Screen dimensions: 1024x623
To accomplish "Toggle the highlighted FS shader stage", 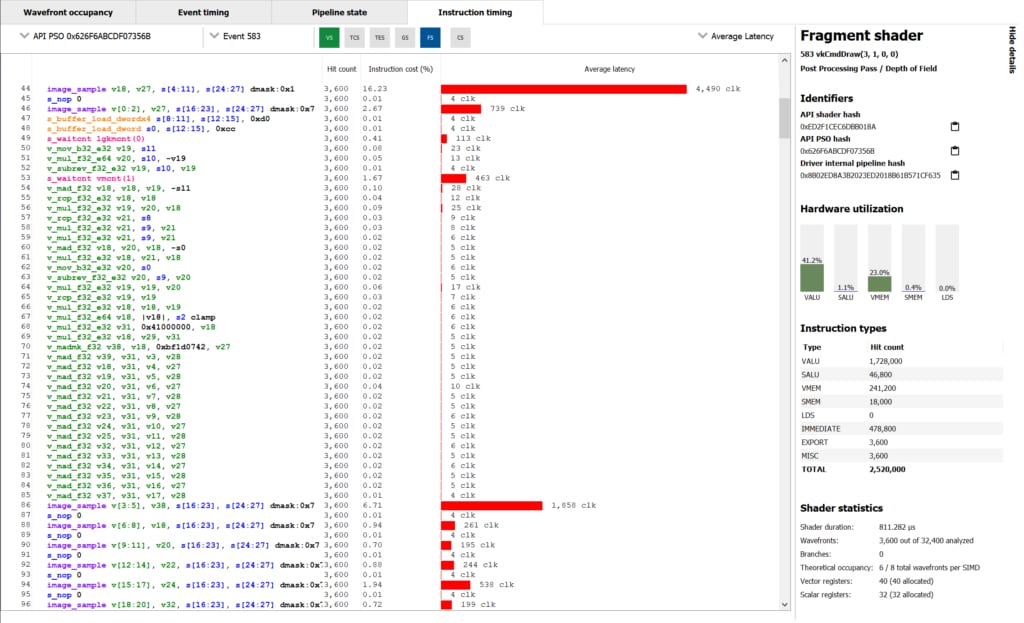I will point(430,37).
